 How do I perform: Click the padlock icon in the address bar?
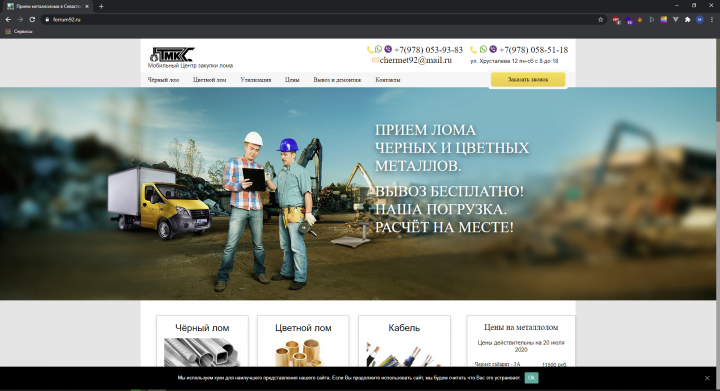coord(47,20)
